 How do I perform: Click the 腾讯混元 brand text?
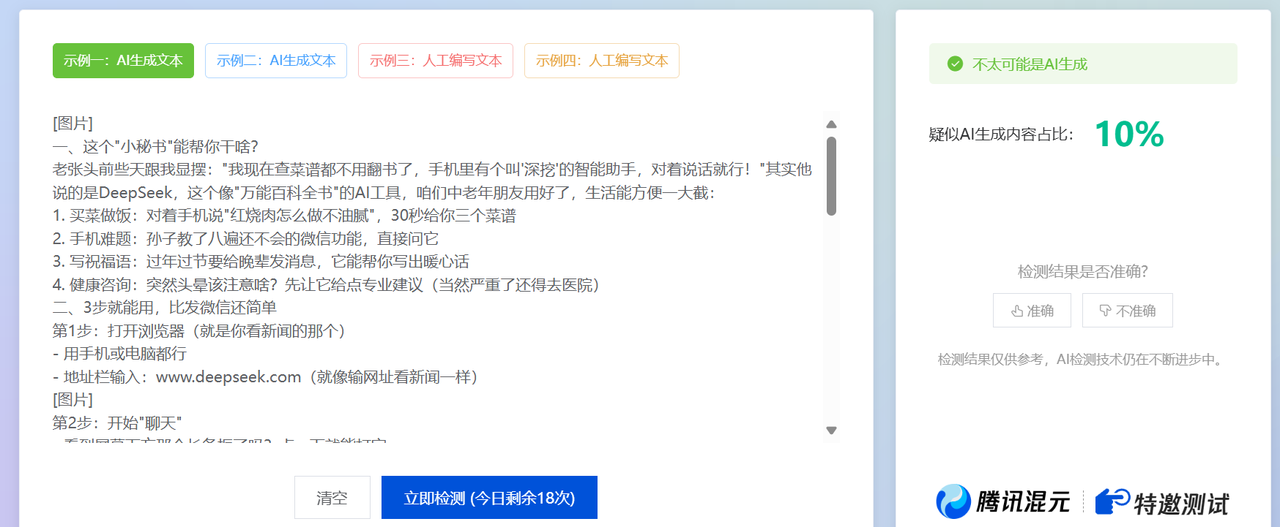pyautogui.click(x=1022, y=502)
